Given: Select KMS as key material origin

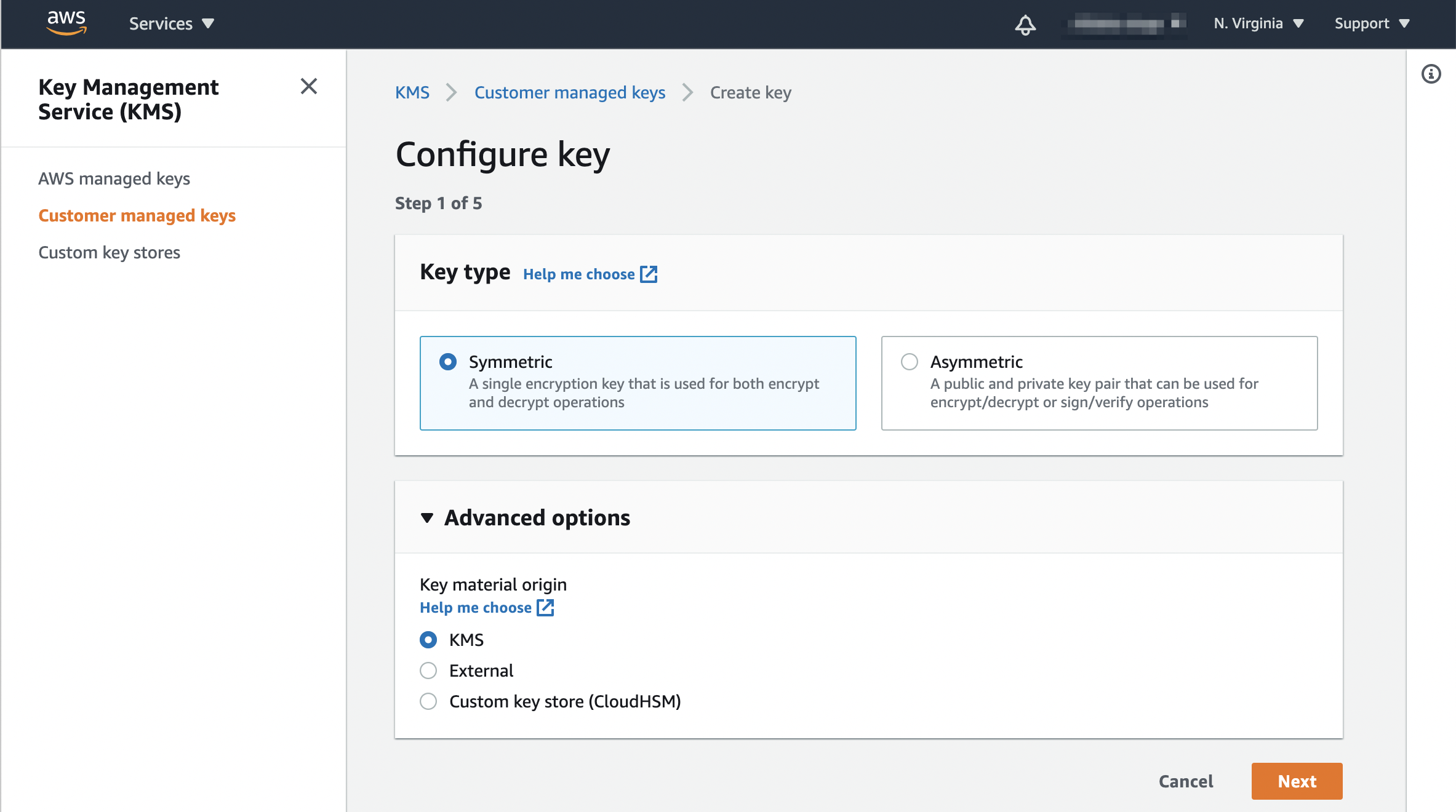Looking at the screenshot, I should [x=428, y=640].
